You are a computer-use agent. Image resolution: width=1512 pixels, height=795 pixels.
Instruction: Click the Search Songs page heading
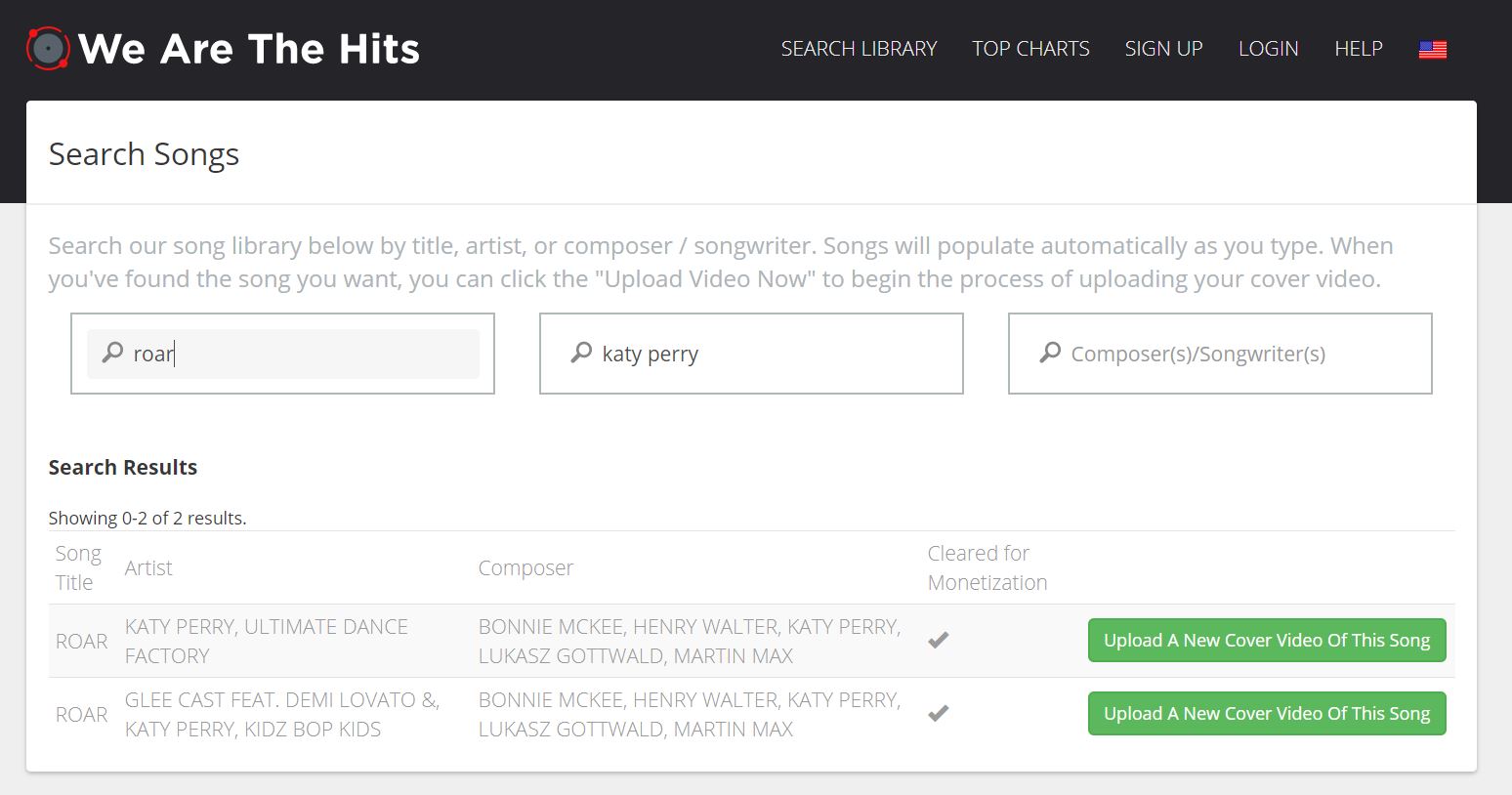[x=144, y=154]
